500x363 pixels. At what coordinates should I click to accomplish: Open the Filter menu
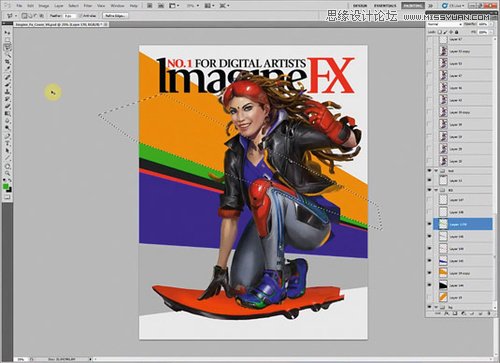88,6
